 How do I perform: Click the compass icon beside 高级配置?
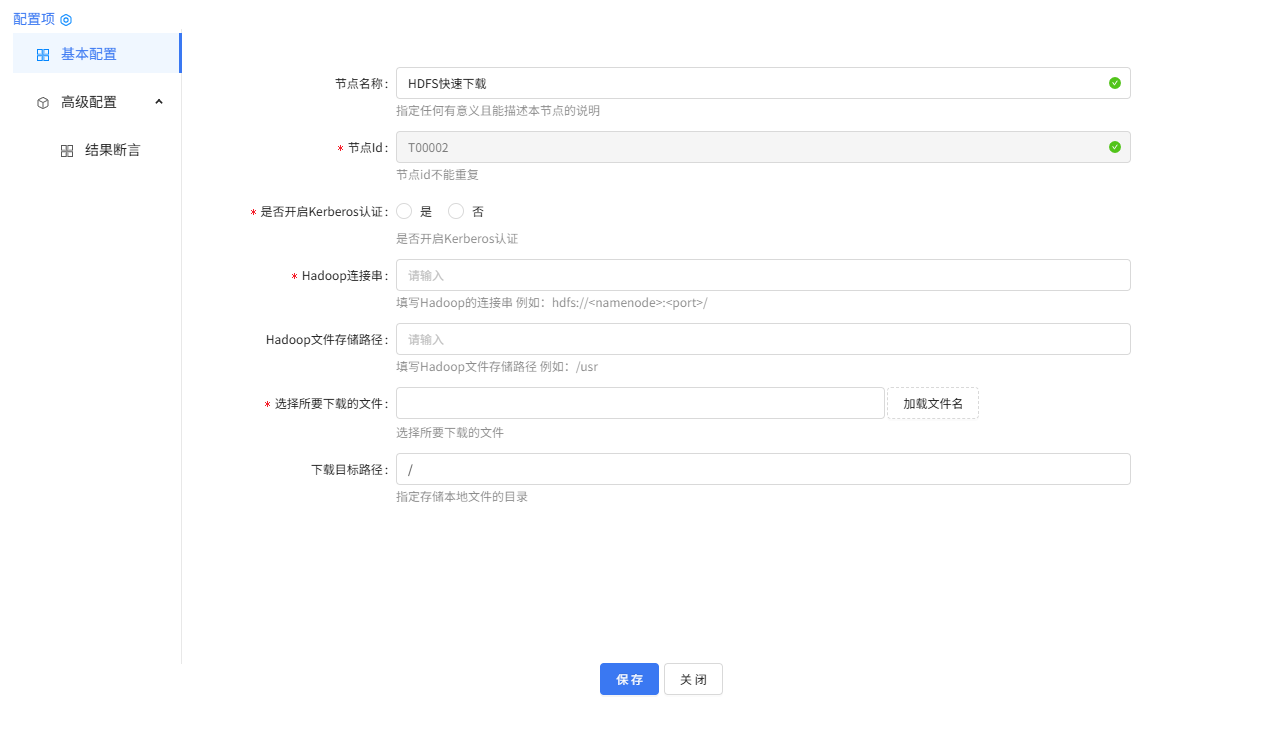[x=42, y=101]
